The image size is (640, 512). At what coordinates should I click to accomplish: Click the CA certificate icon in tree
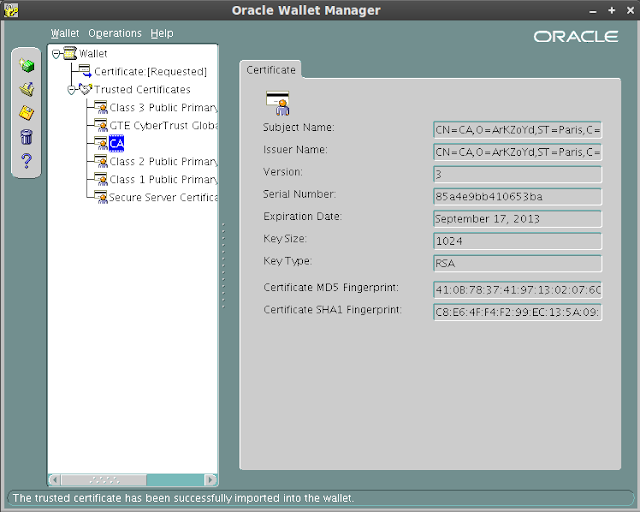pos(101,143)
